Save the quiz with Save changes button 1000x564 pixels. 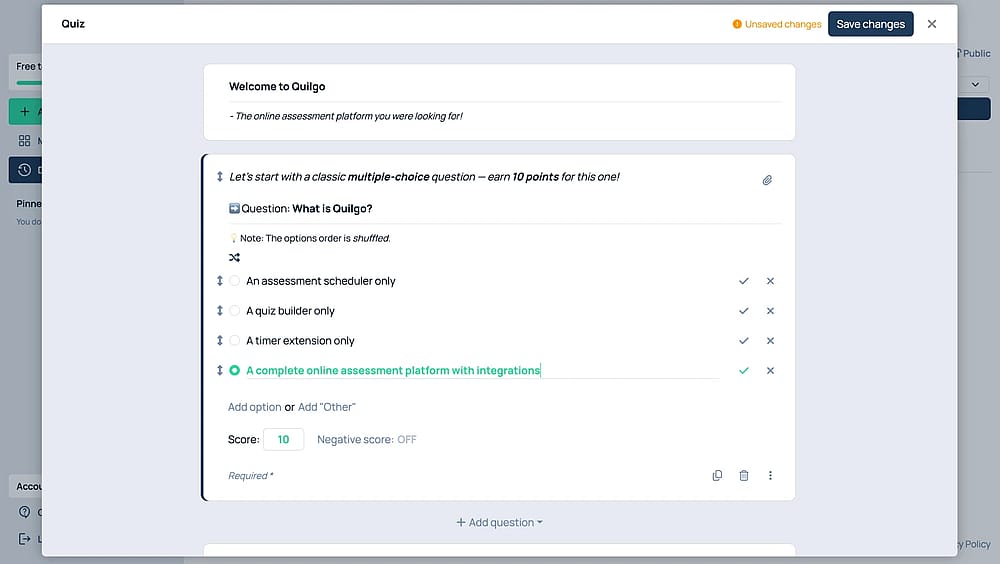870,24
